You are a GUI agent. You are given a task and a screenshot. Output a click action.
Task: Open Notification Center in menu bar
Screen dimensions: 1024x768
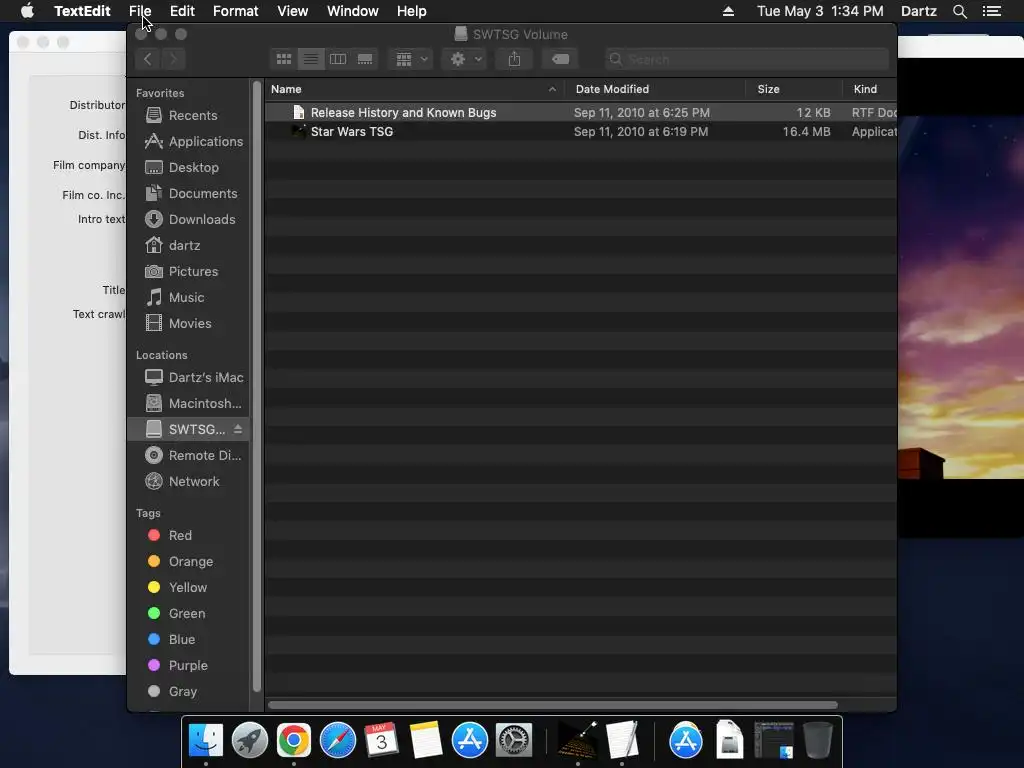point(992,11)
